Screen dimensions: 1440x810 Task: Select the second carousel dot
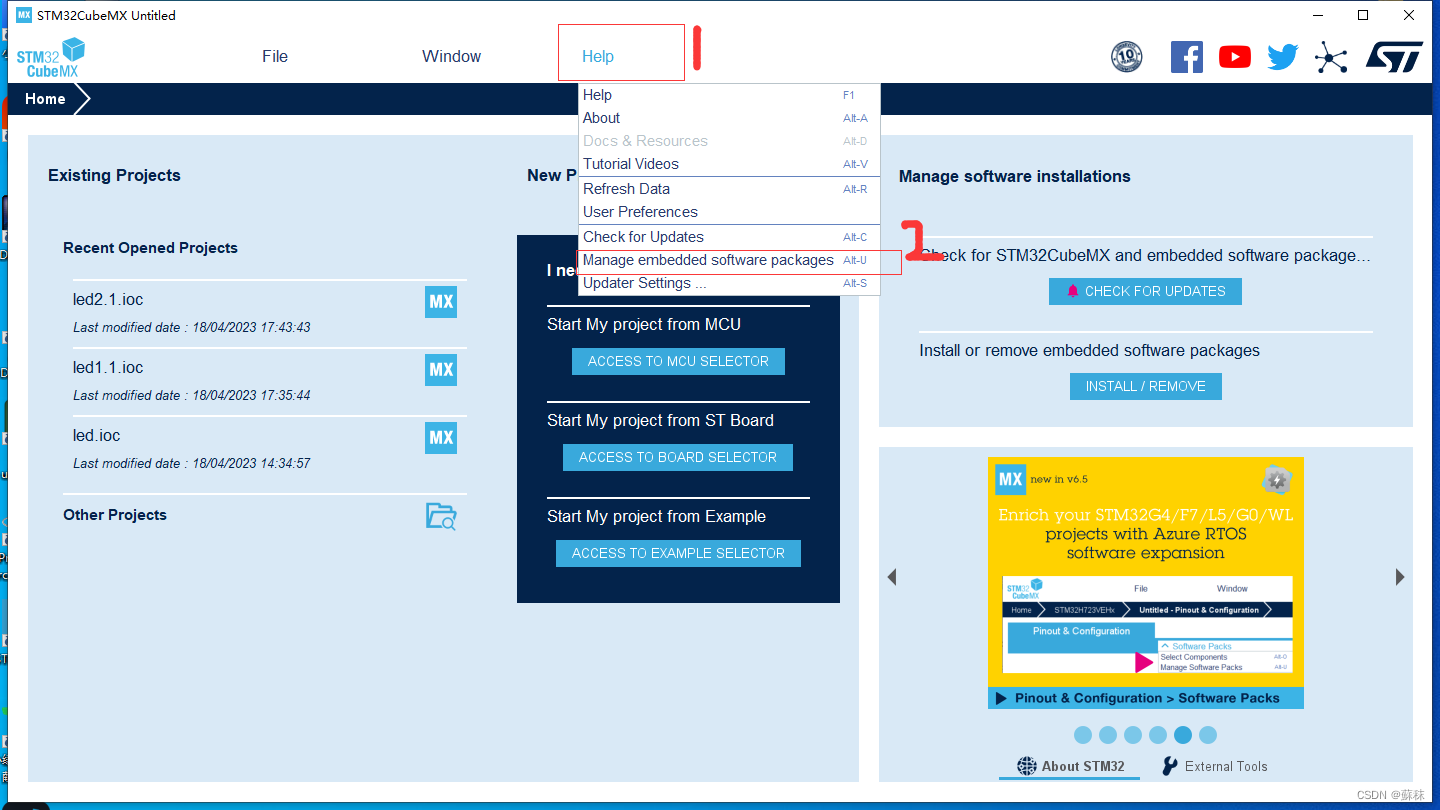tap(1108, 735)
